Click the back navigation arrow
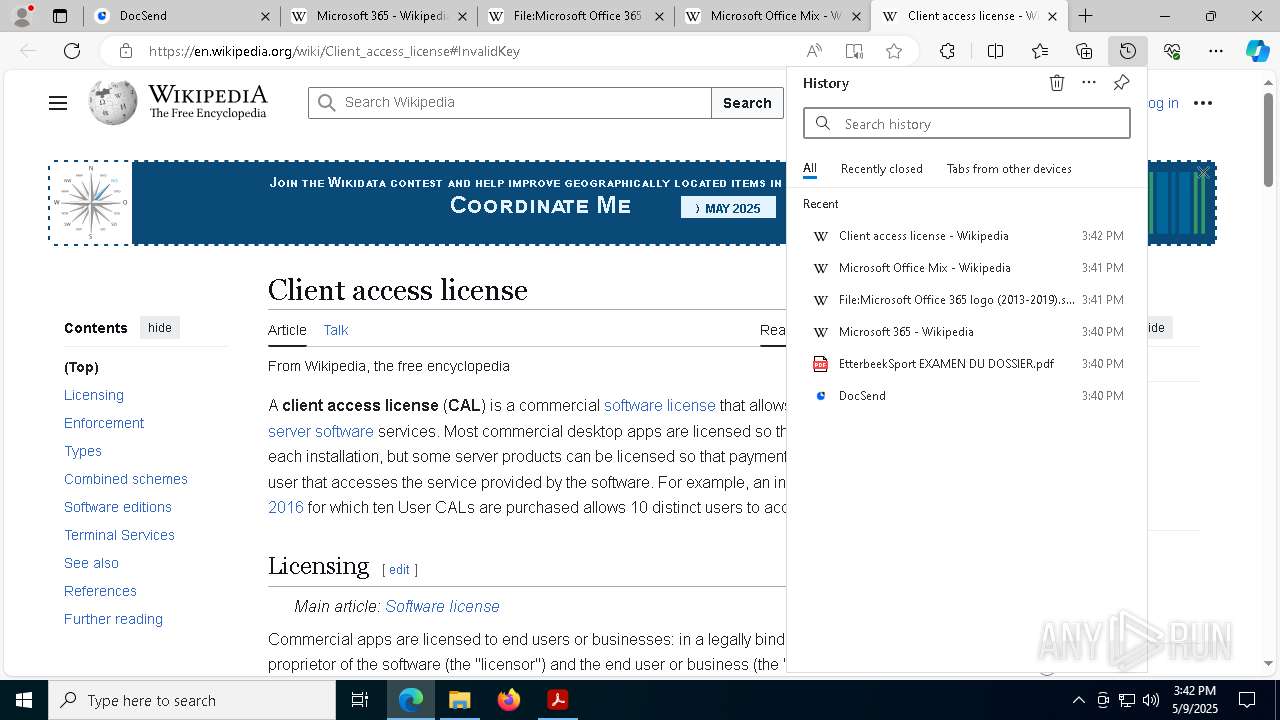 click(28, 51)
